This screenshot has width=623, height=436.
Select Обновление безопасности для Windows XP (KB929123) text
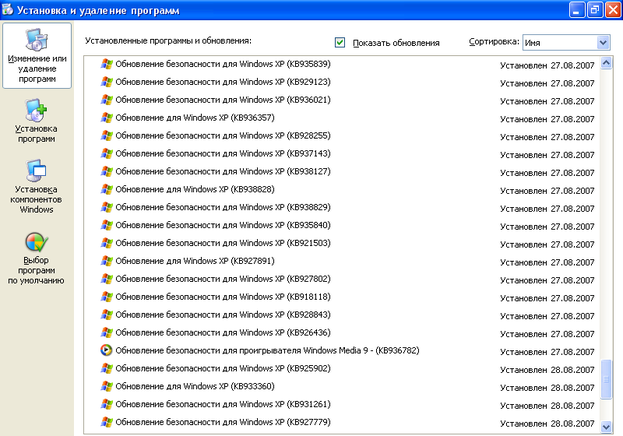223,82
